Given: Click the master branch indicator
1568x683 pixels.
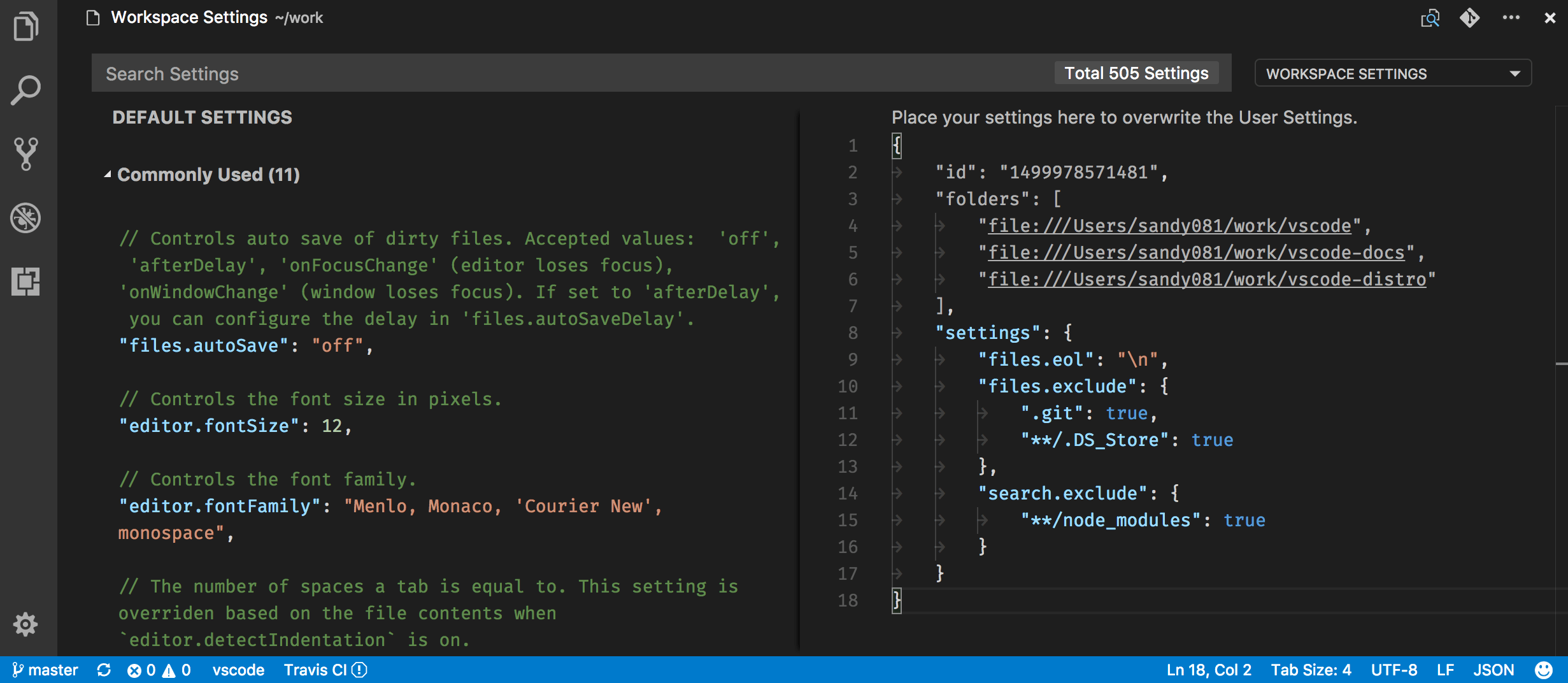Looking at the screenshot, I should 45,670.
